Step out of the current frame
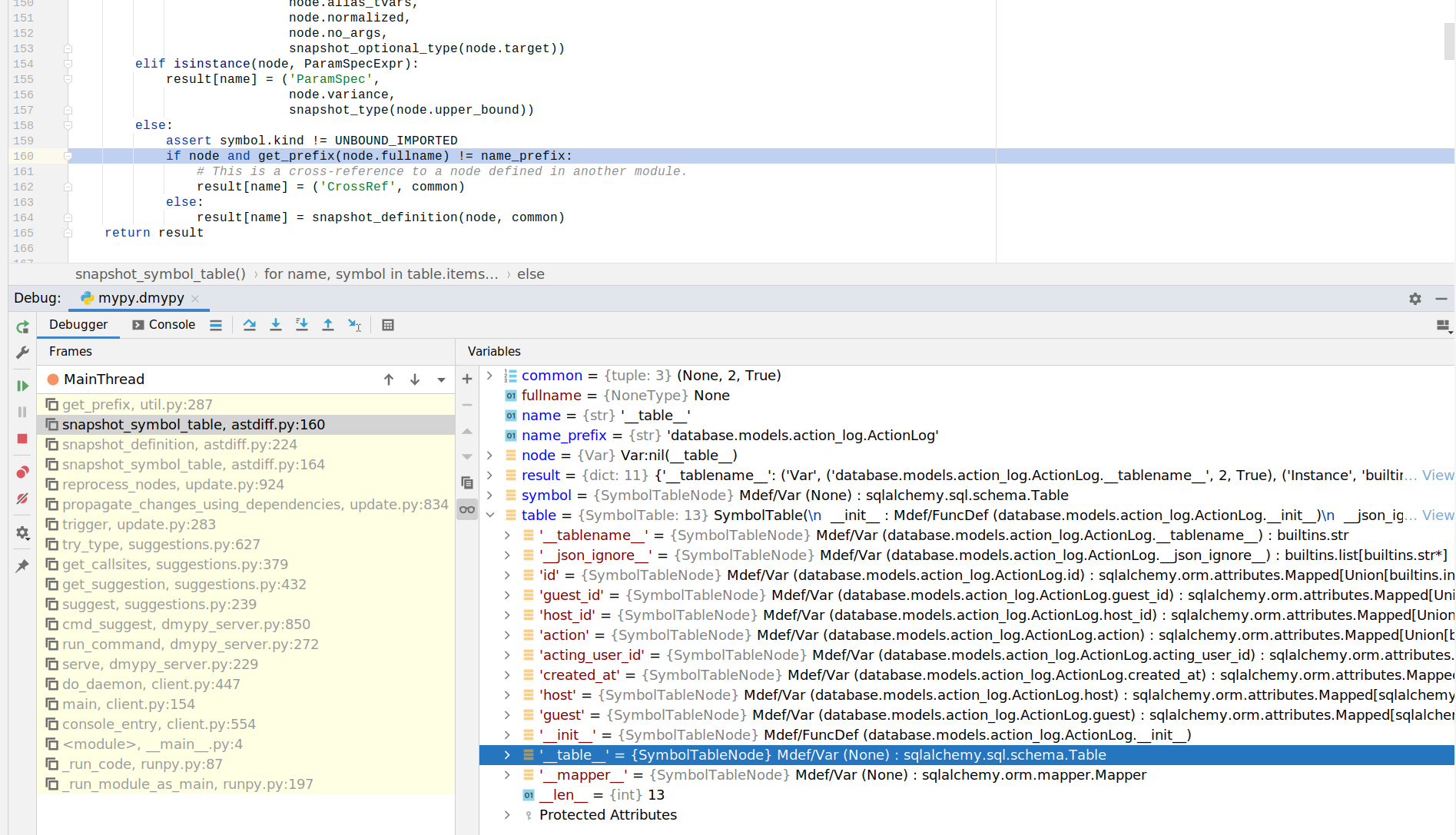The image size is (1456, 835). (328, 324)
